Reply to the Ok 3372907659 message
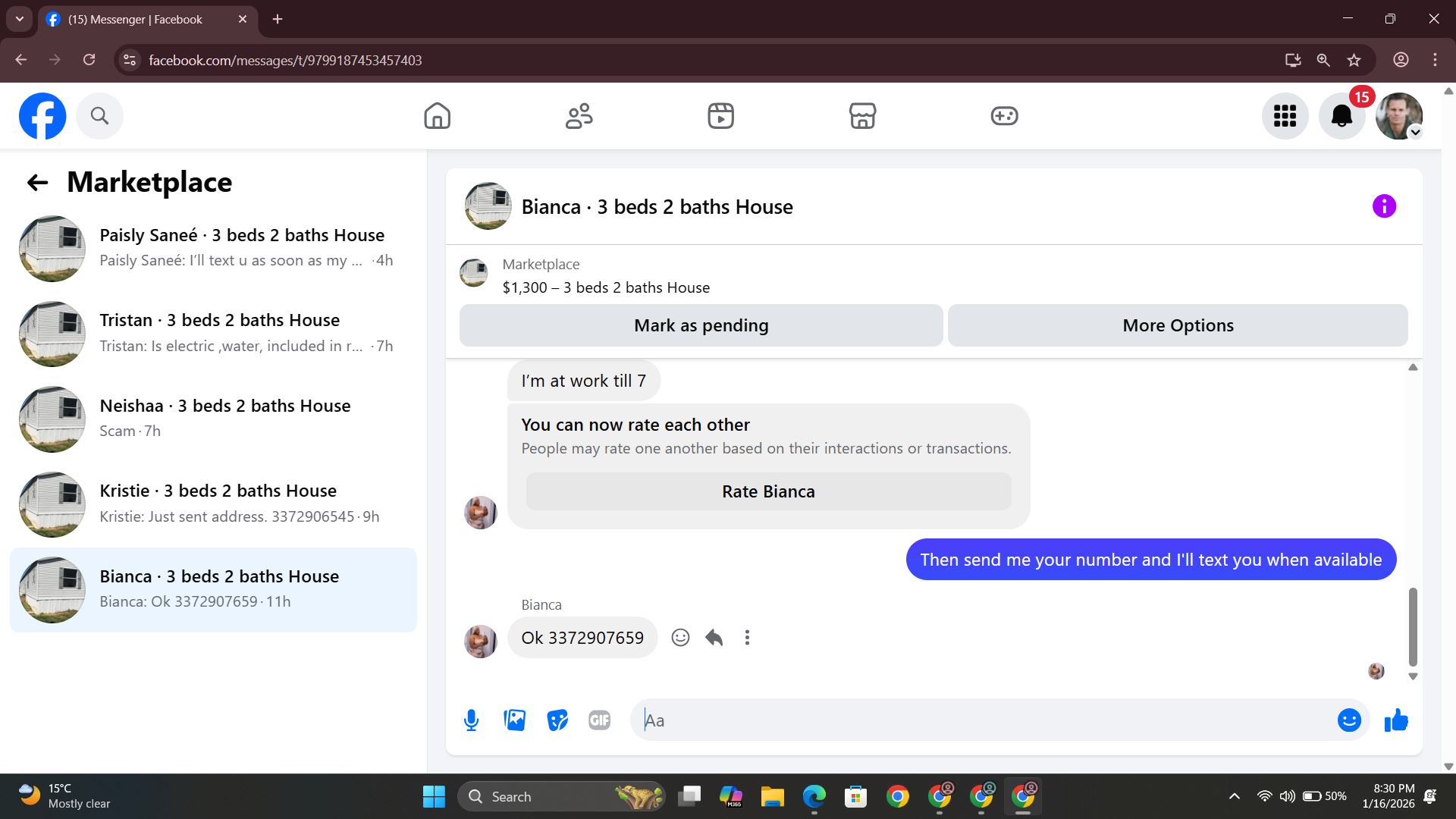The height and width of the screenshot is (819, 1456). coord(714,638)
